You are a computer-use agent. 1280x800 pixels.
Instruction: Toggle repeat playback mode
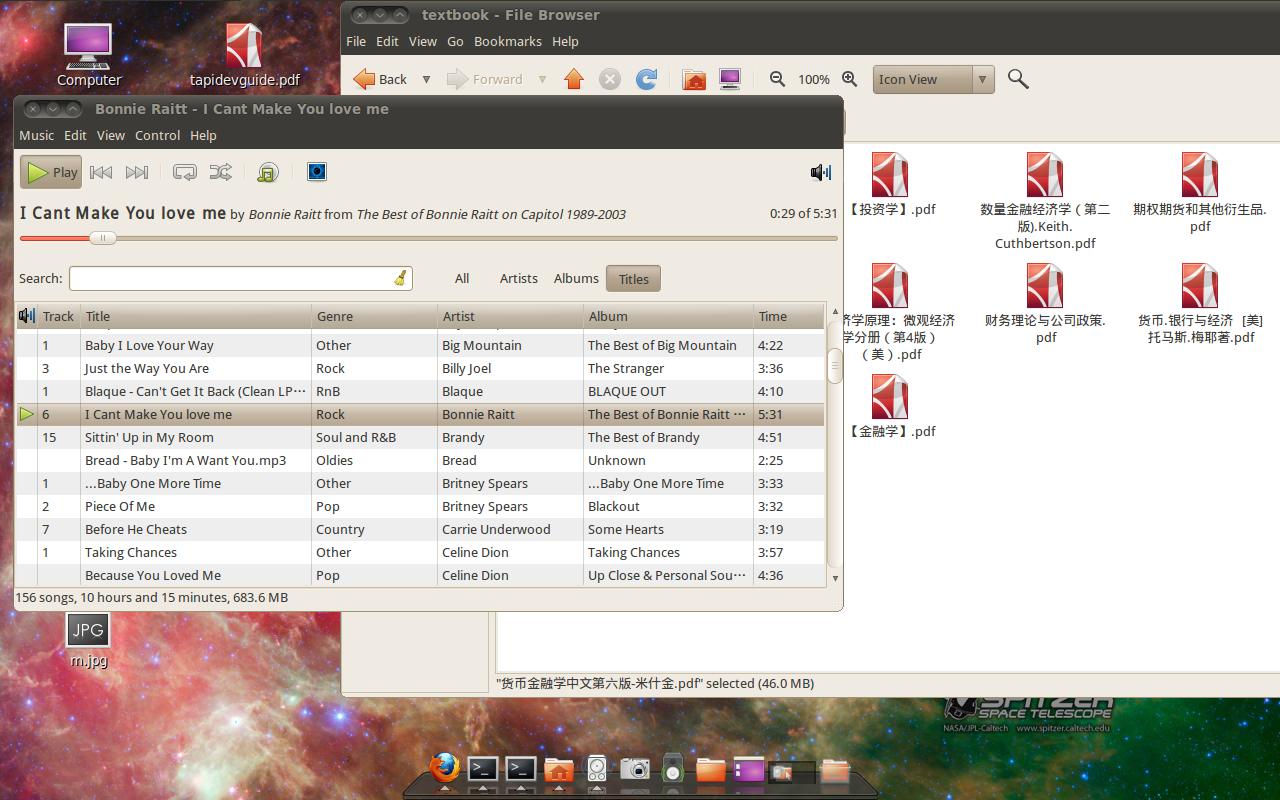click(x=185, y=172)
